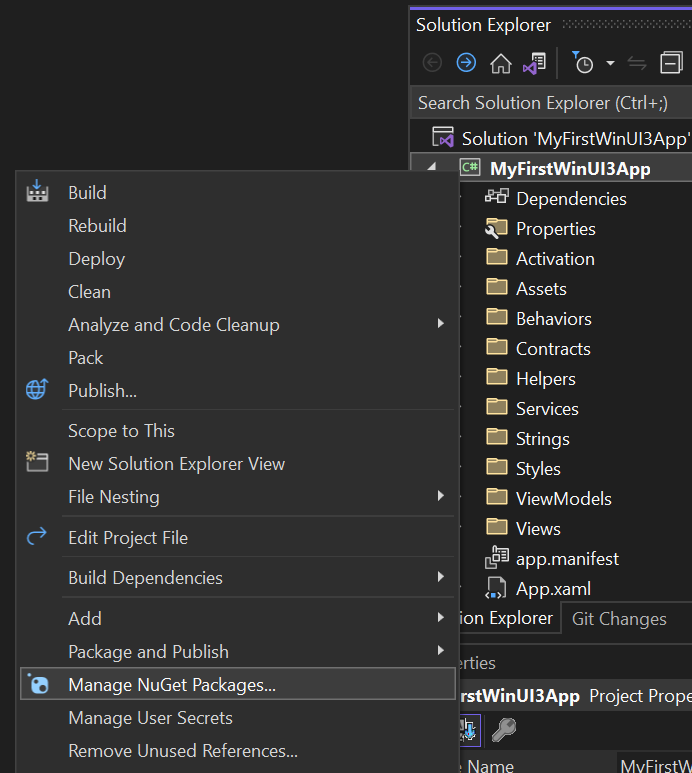Select the app.manifest file
This screenshot has height=773, width=692.
point(567,559)
